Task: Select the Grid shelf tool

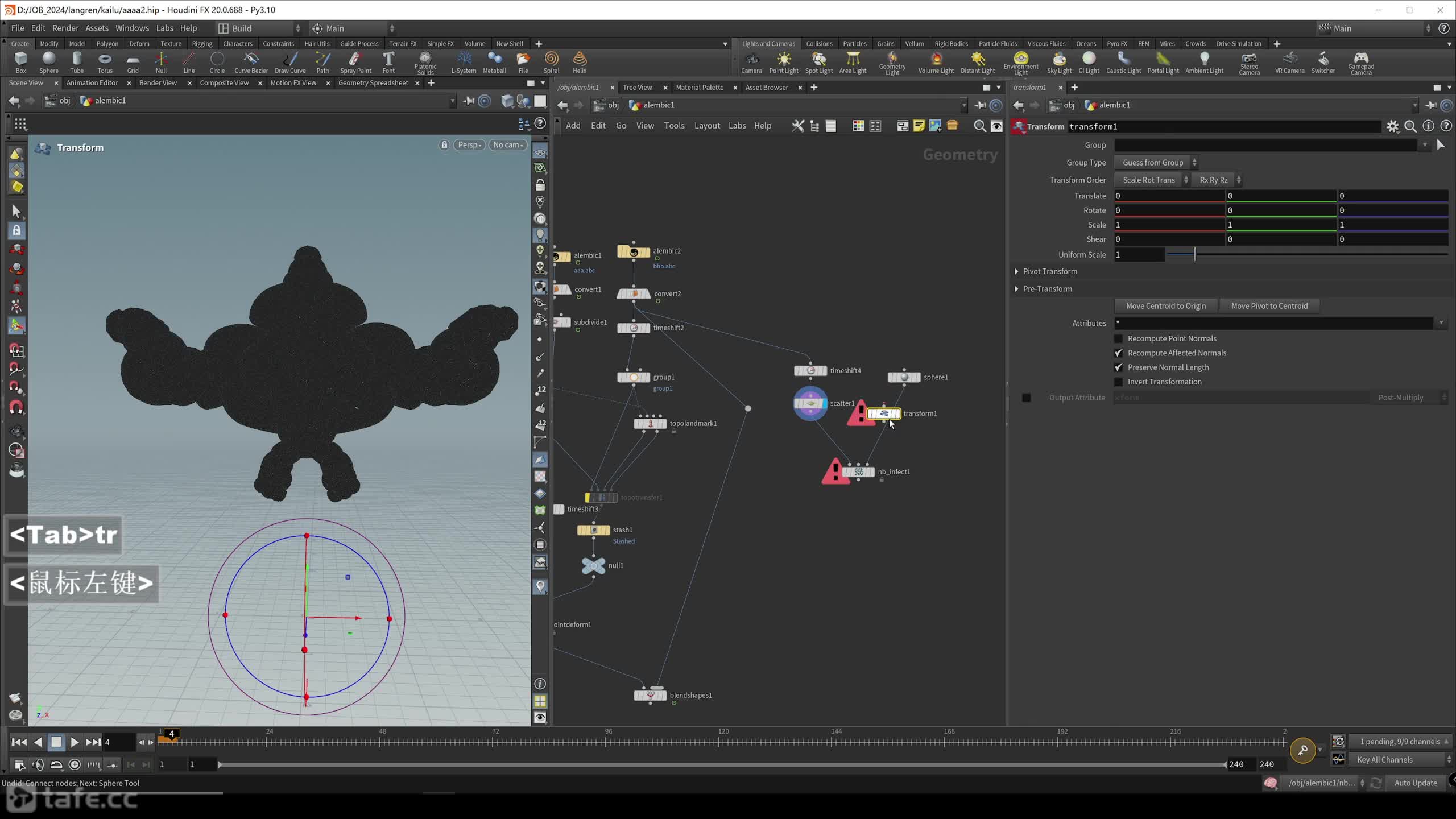Action: tap(133, 62)
